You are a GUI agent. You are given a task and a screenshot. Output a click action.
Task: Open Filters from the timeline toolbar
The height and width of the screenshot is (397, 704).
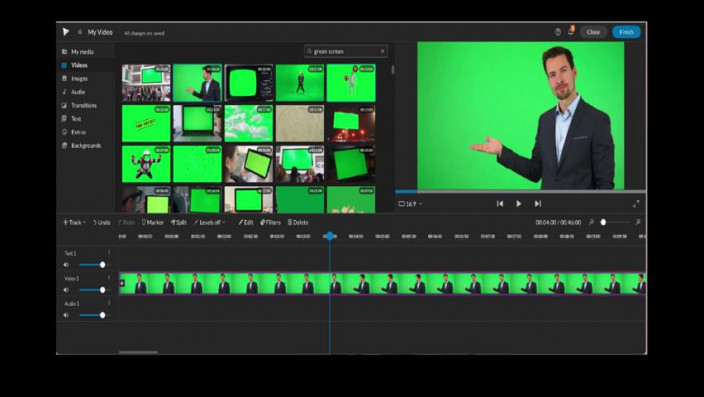270,222
